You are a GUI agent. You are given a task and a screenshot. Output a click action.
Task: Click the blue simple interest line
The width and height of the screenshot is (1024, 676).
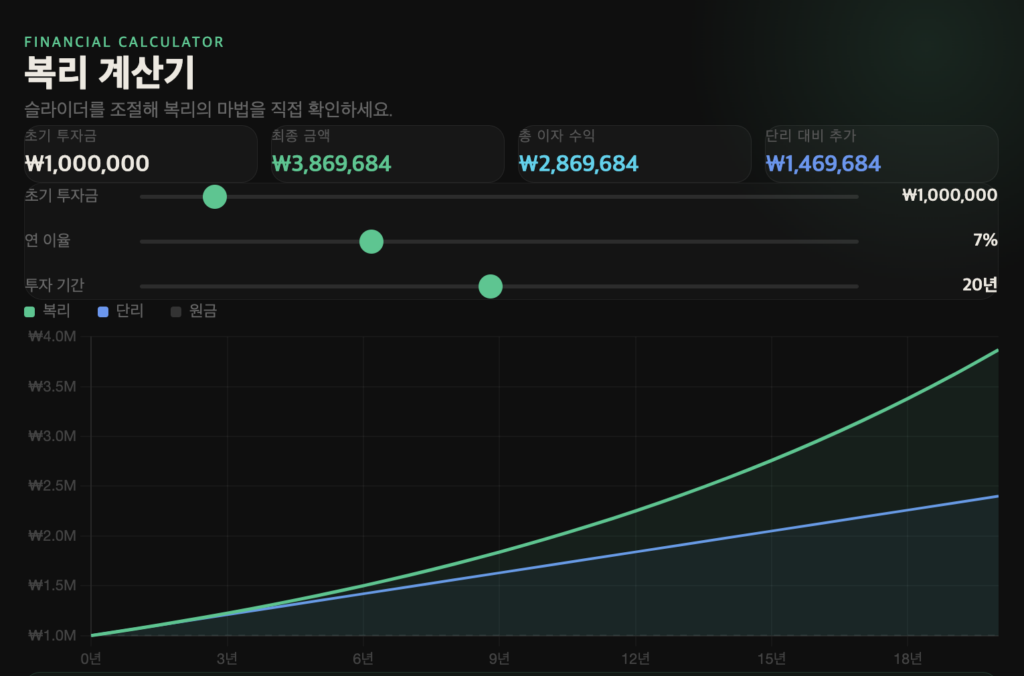click(x=770, y=530)
